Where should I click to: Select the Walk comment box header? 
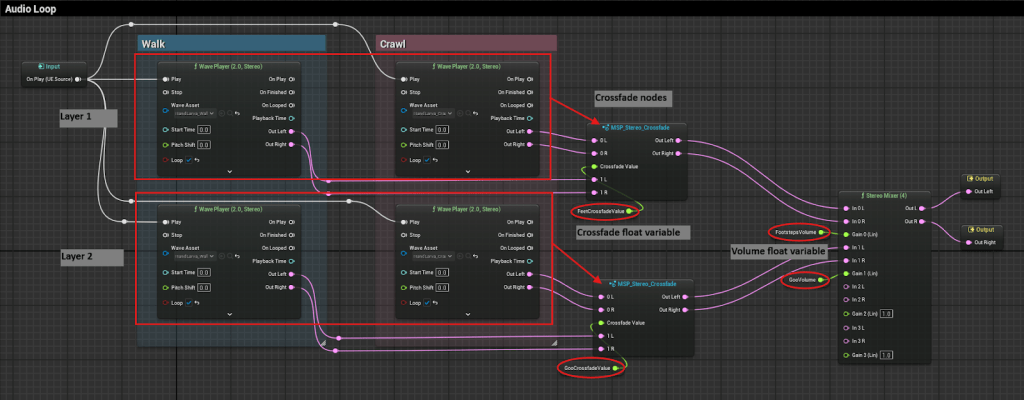coord(231,44)
